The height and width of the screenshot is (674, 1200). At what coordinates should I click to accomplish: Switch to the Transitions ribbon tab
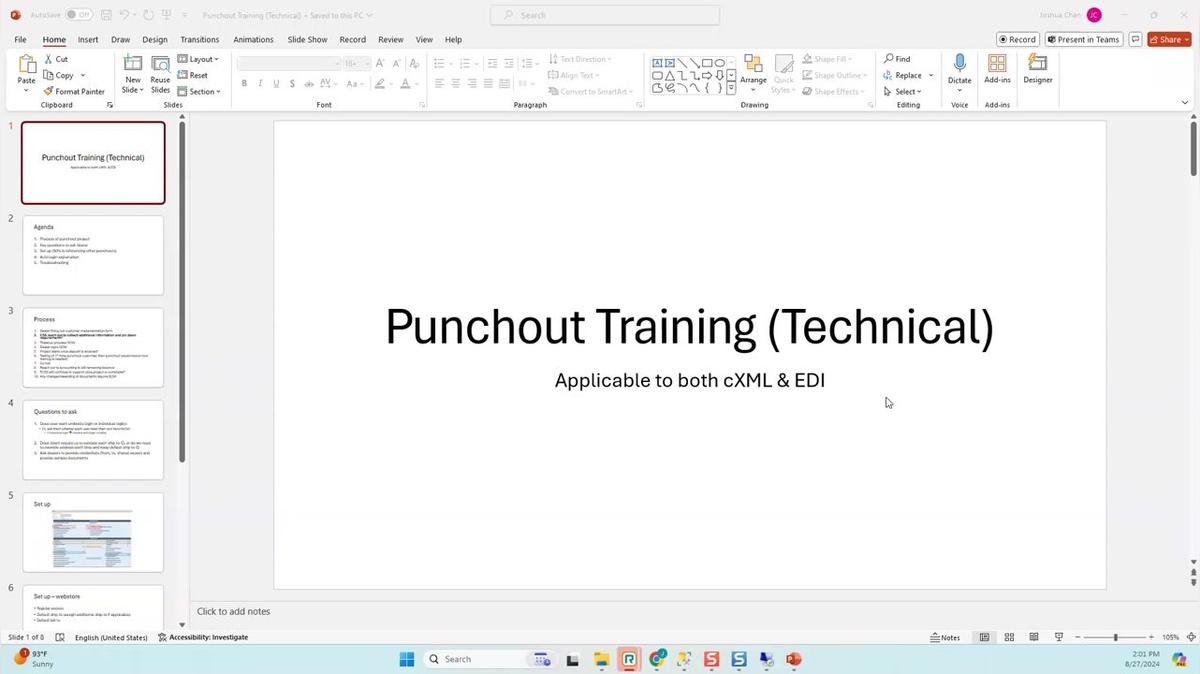[x=199, y=39]
